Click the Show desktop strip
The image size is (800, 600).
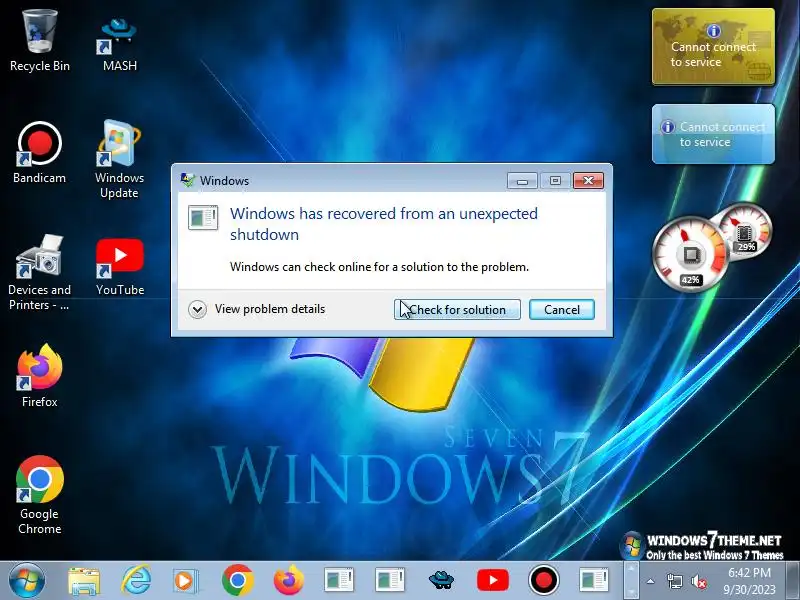coord(793,581)
